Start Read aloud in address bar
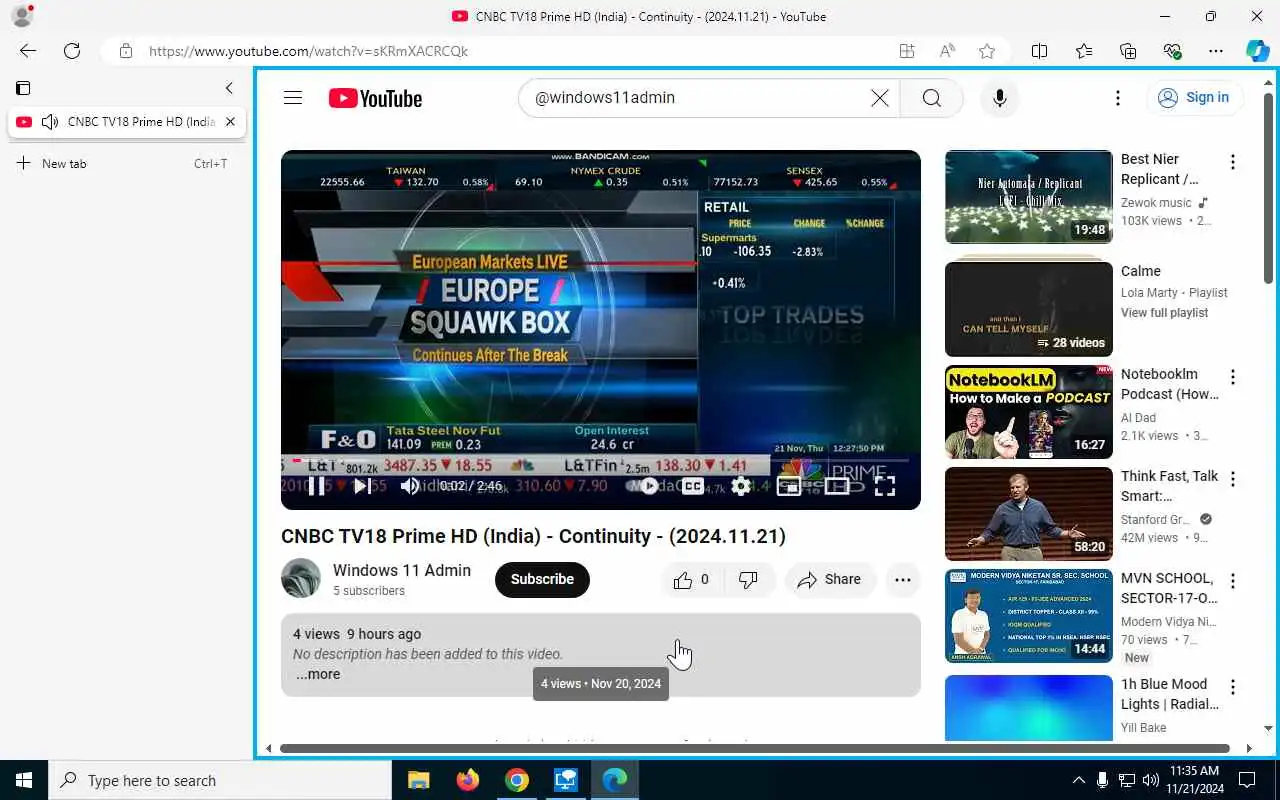 click(947, 51)
